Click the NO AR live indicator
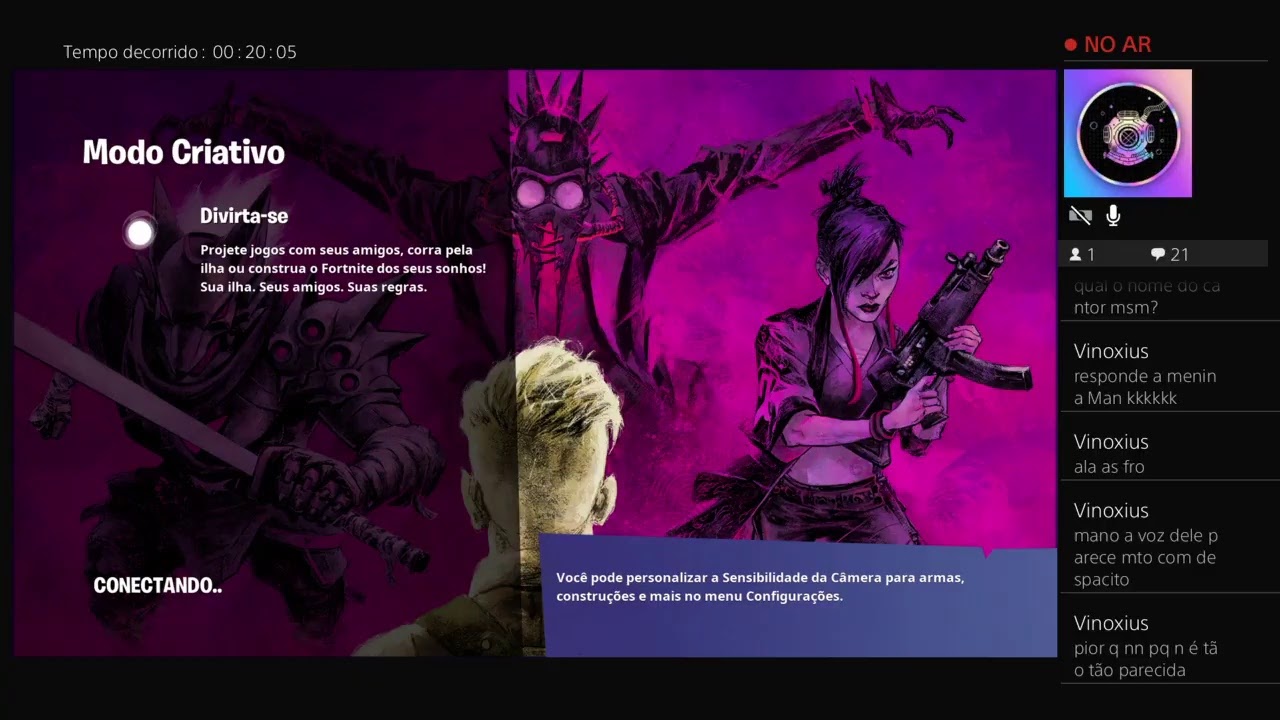The height and width of the screenshot is (720, 1280). pos(1108,45)
